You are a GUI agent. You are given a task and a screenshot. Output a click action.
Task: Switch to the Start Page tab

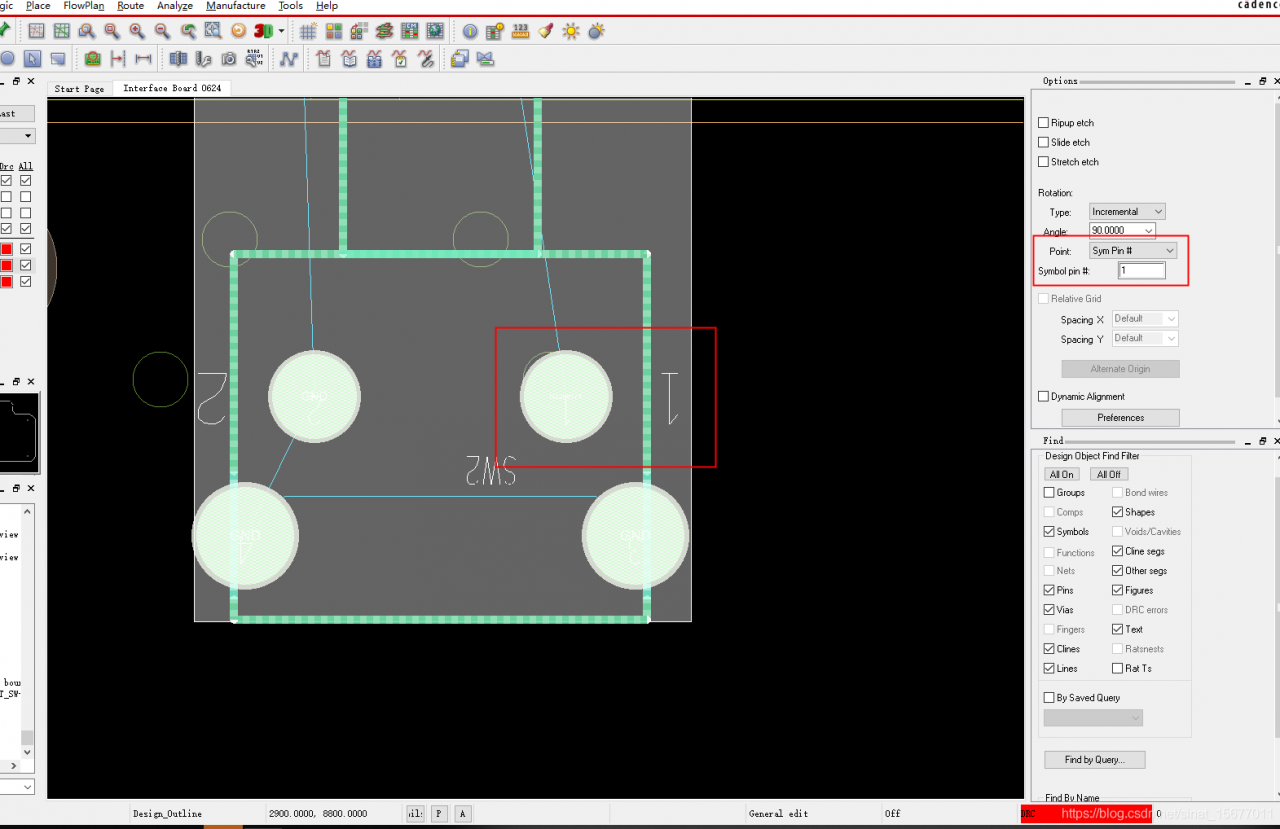point(79,89)
